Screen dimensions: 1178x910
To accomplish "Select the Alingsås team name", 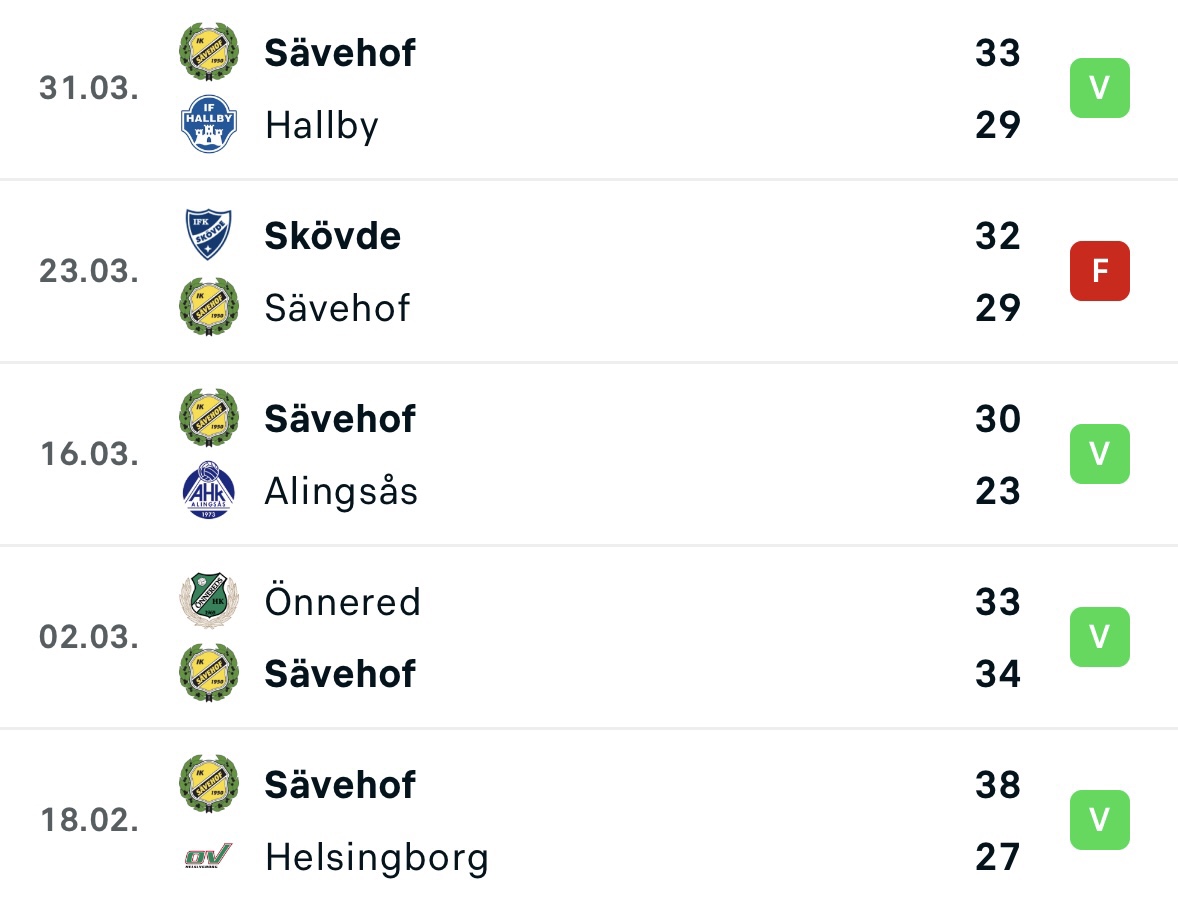I will coord(341,491).
